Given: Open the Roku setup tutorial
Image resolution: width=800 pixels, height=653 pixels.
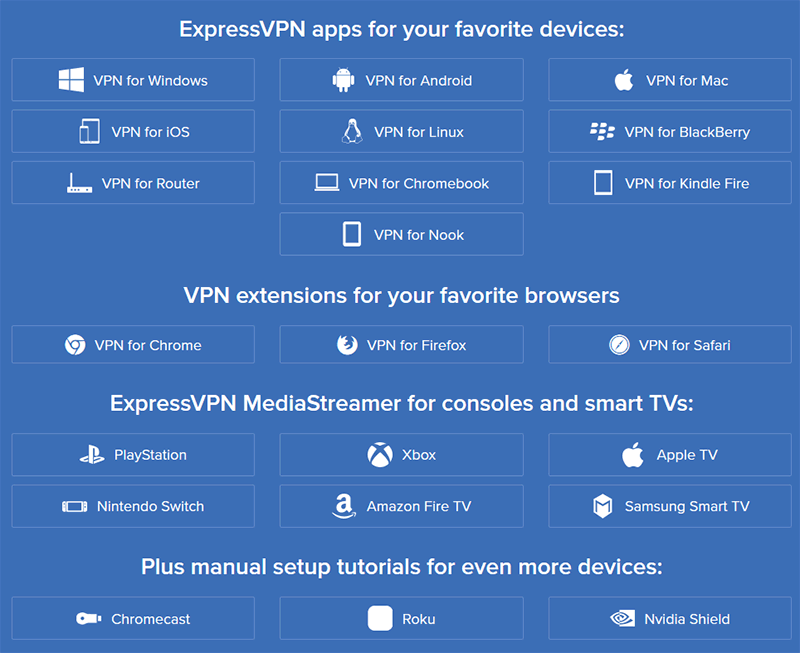Looking at the screenshot, I should click(402, 618).
